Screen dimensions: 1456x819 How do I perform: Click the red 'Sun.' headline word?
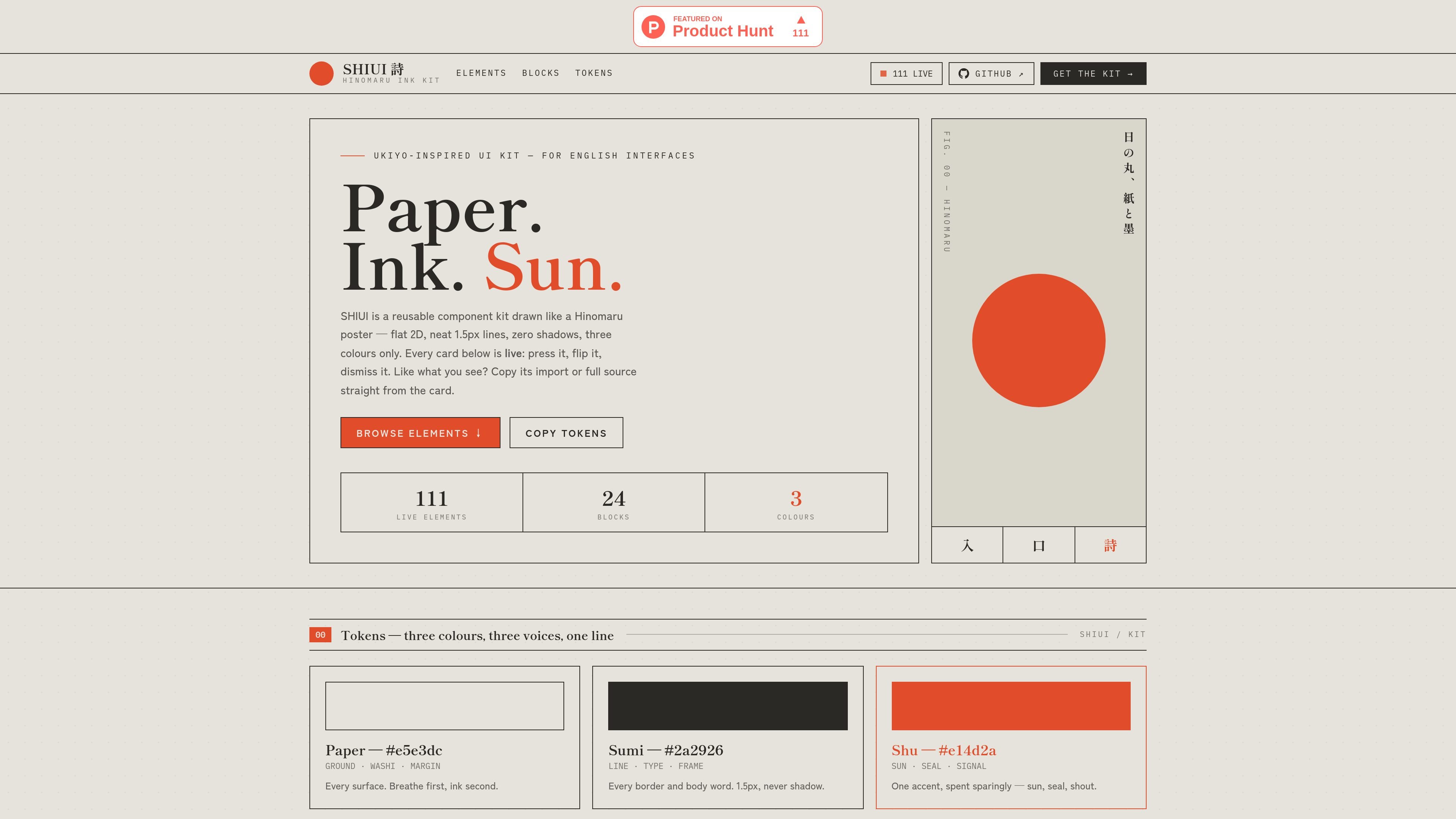553,267
